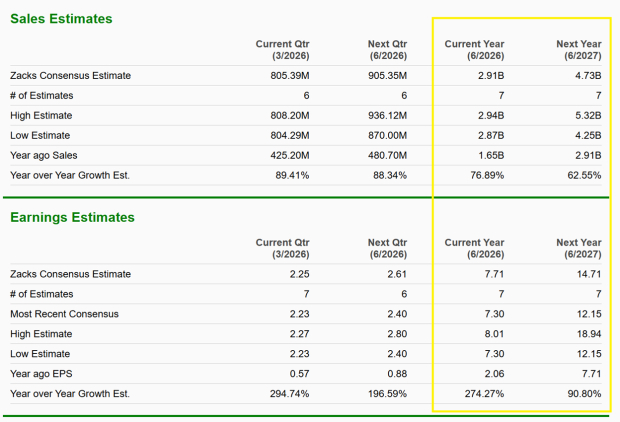Click the Earnings Estimates section heading
The height and width of the screenshot is (422, 620).
[72, 217]
